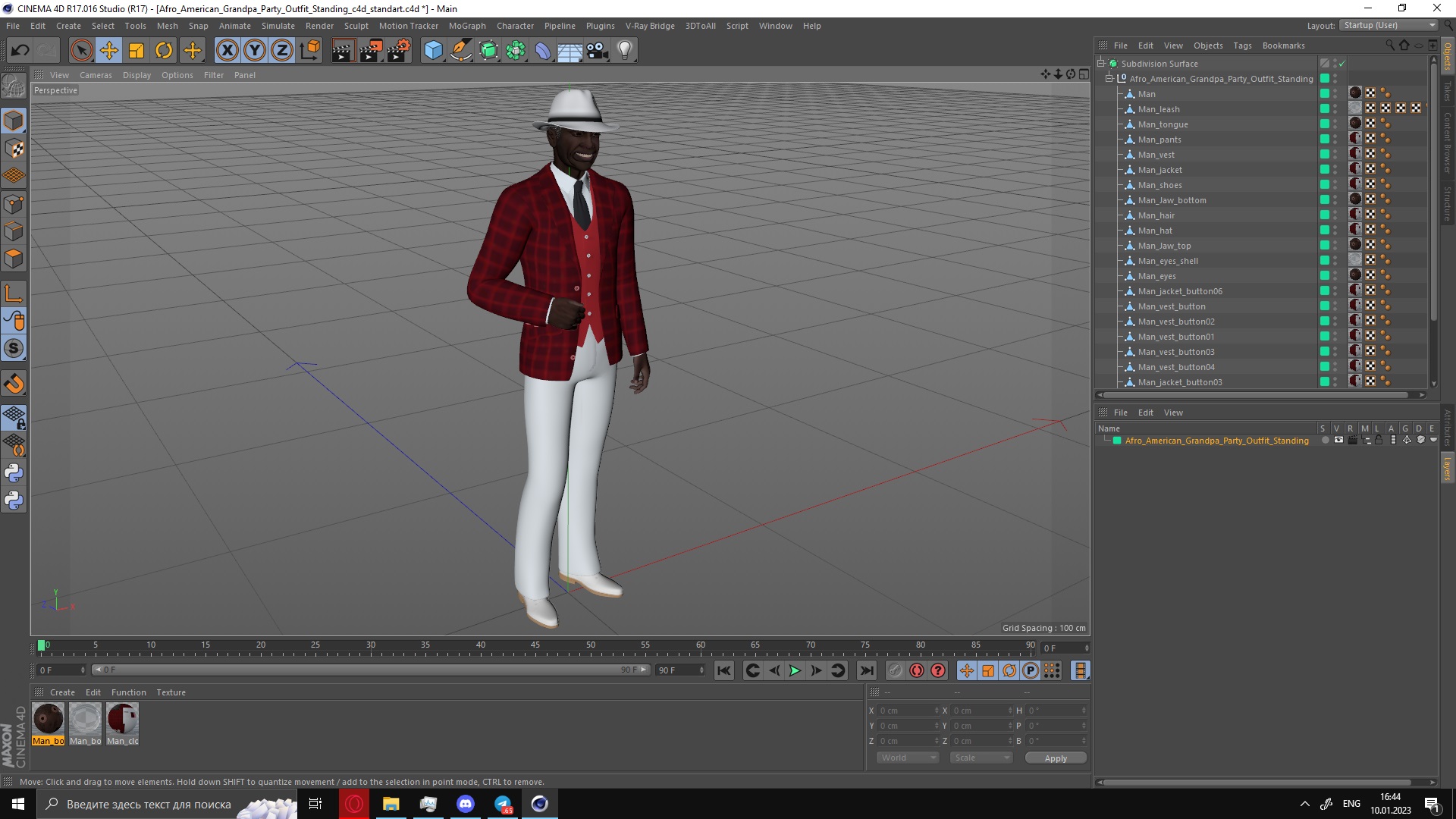Click Record Active Objects button
The image size is (1456, 819).
click(x=896, y=670)
